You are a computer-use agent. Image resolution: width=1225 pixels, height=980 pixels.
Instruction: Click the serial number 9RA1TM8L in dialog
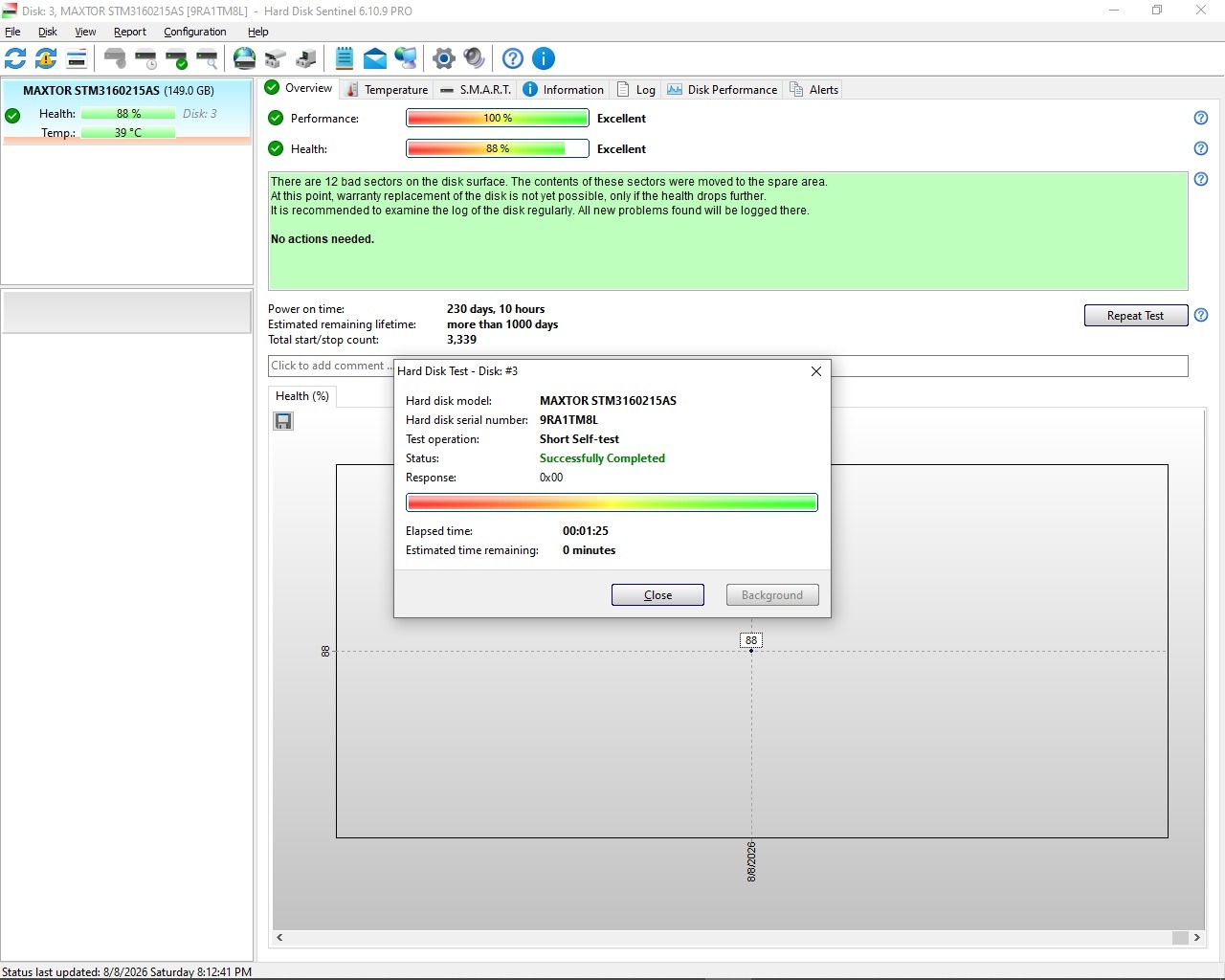click(568, 420)
